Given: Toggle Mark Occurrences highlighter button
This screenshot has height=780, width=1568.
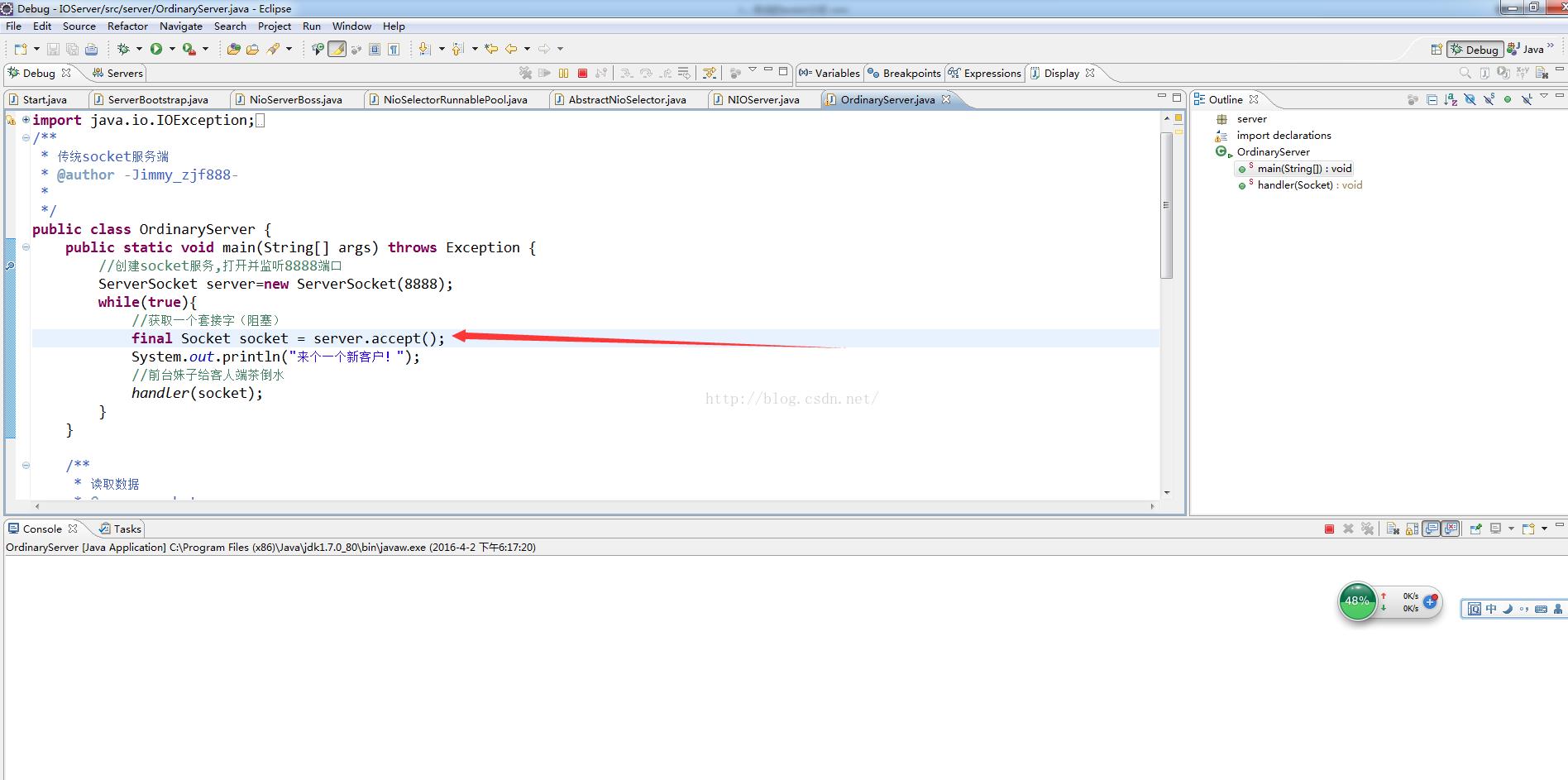Looking at the screenshot, I should coord(337,49).
